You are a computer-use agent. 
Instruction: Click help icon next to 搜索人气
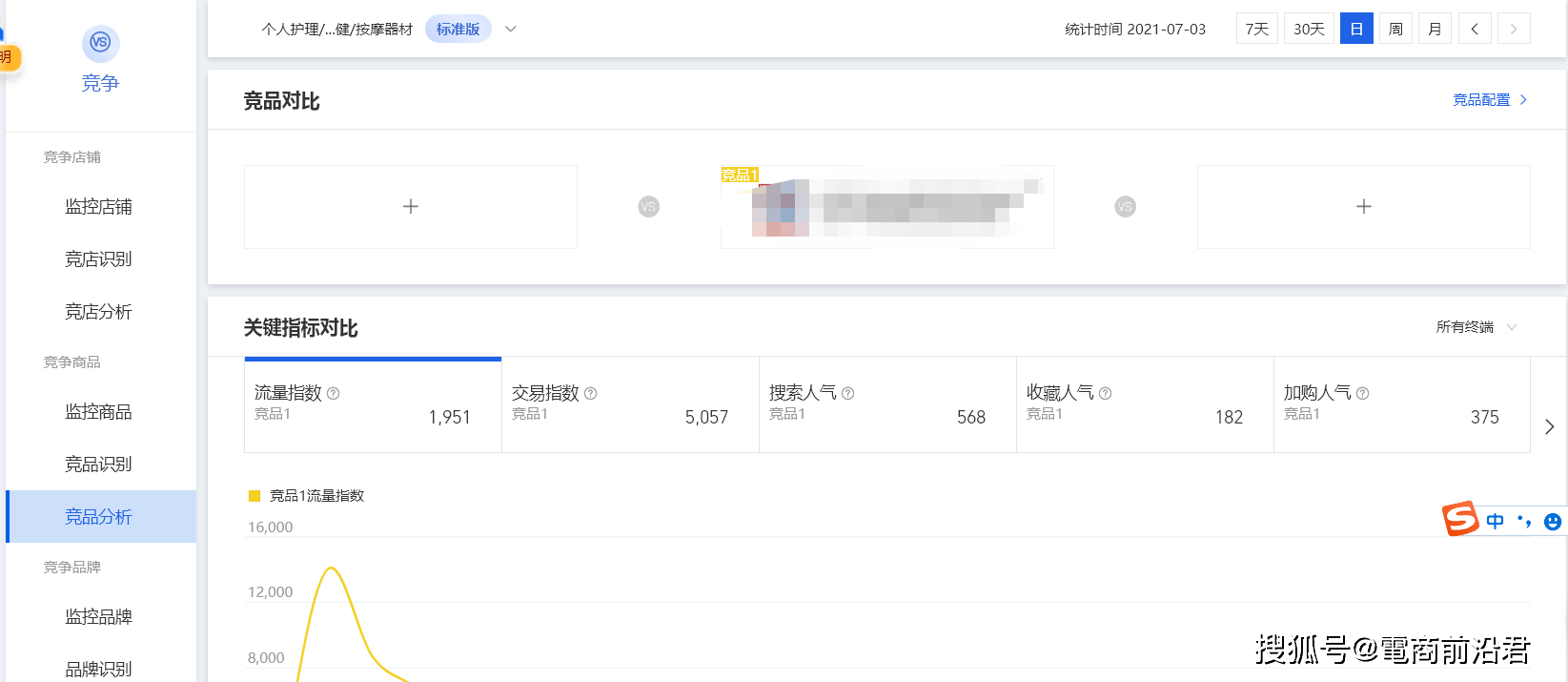tap(848, 393)
